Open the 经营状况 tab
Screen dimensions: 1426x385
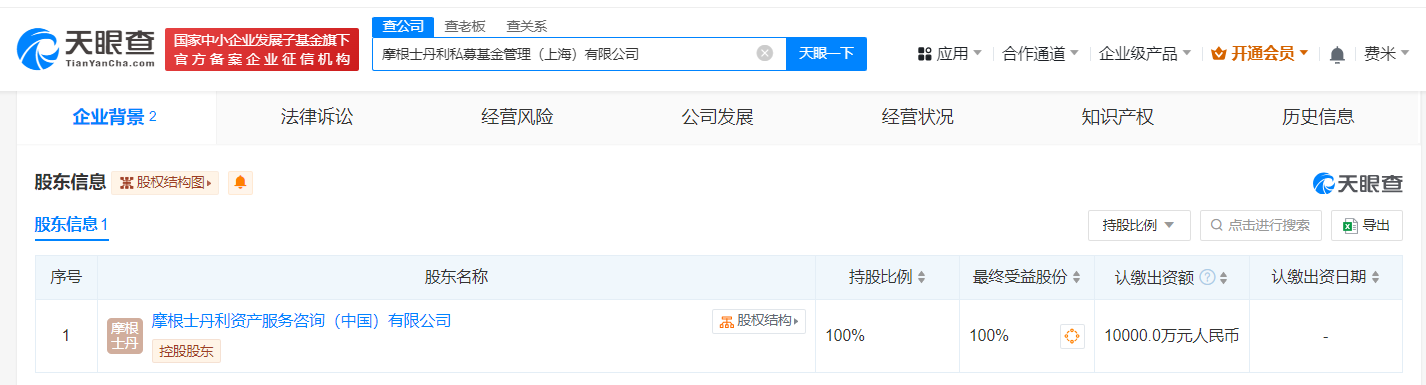point(917,117)
